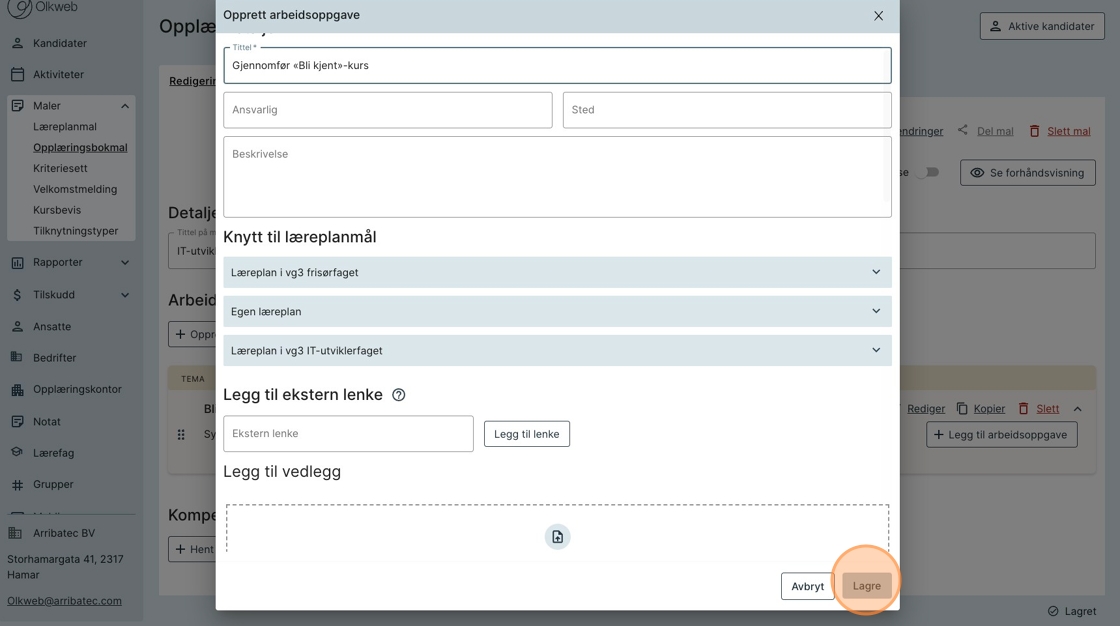Click the Olkweb@arribatec.com email link
The height and width of the screenshot is (626, 1120).
[64, 601]
